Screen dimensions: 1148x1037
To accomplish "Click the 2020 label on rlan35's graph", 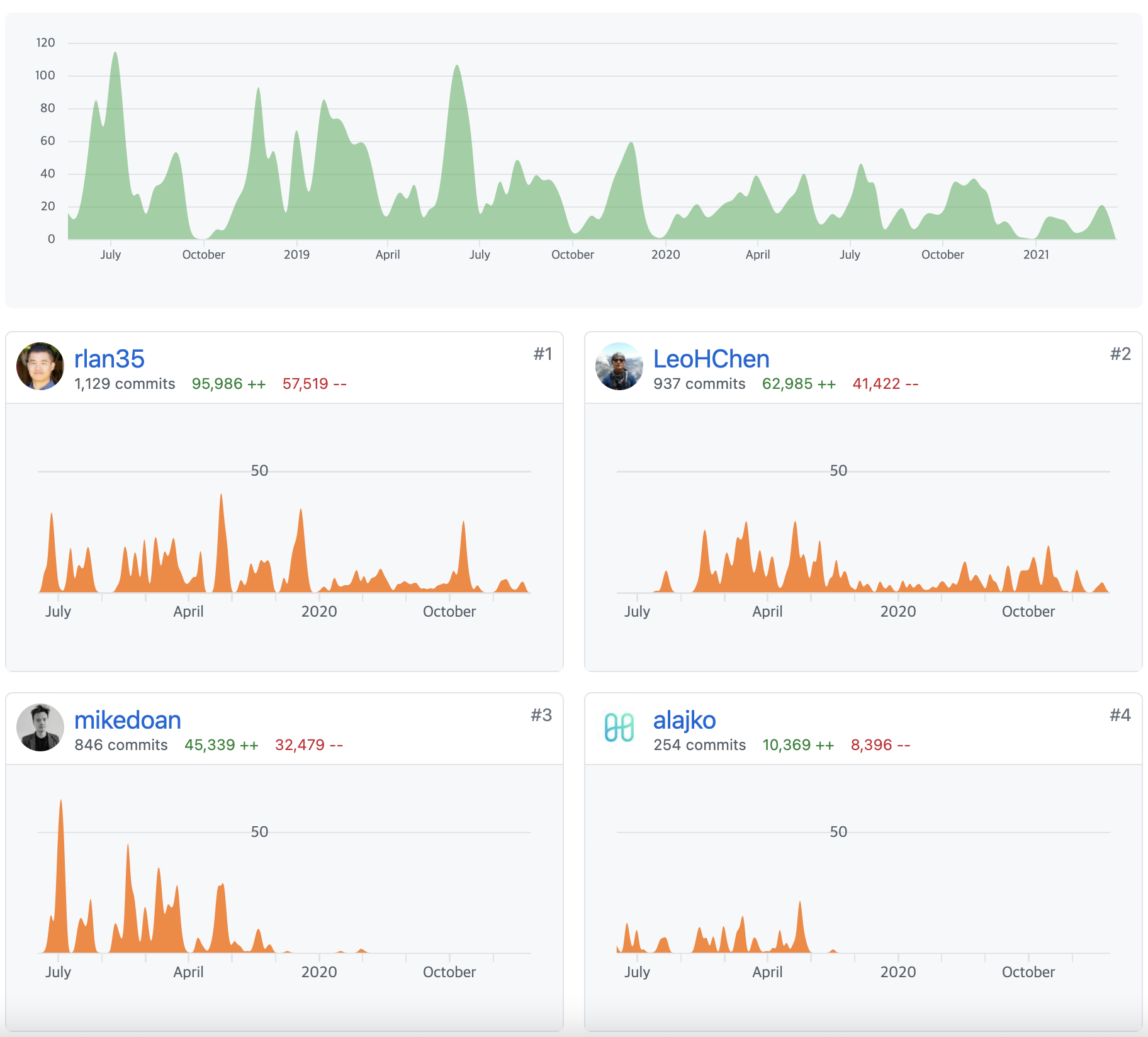I will pos(319,612).
